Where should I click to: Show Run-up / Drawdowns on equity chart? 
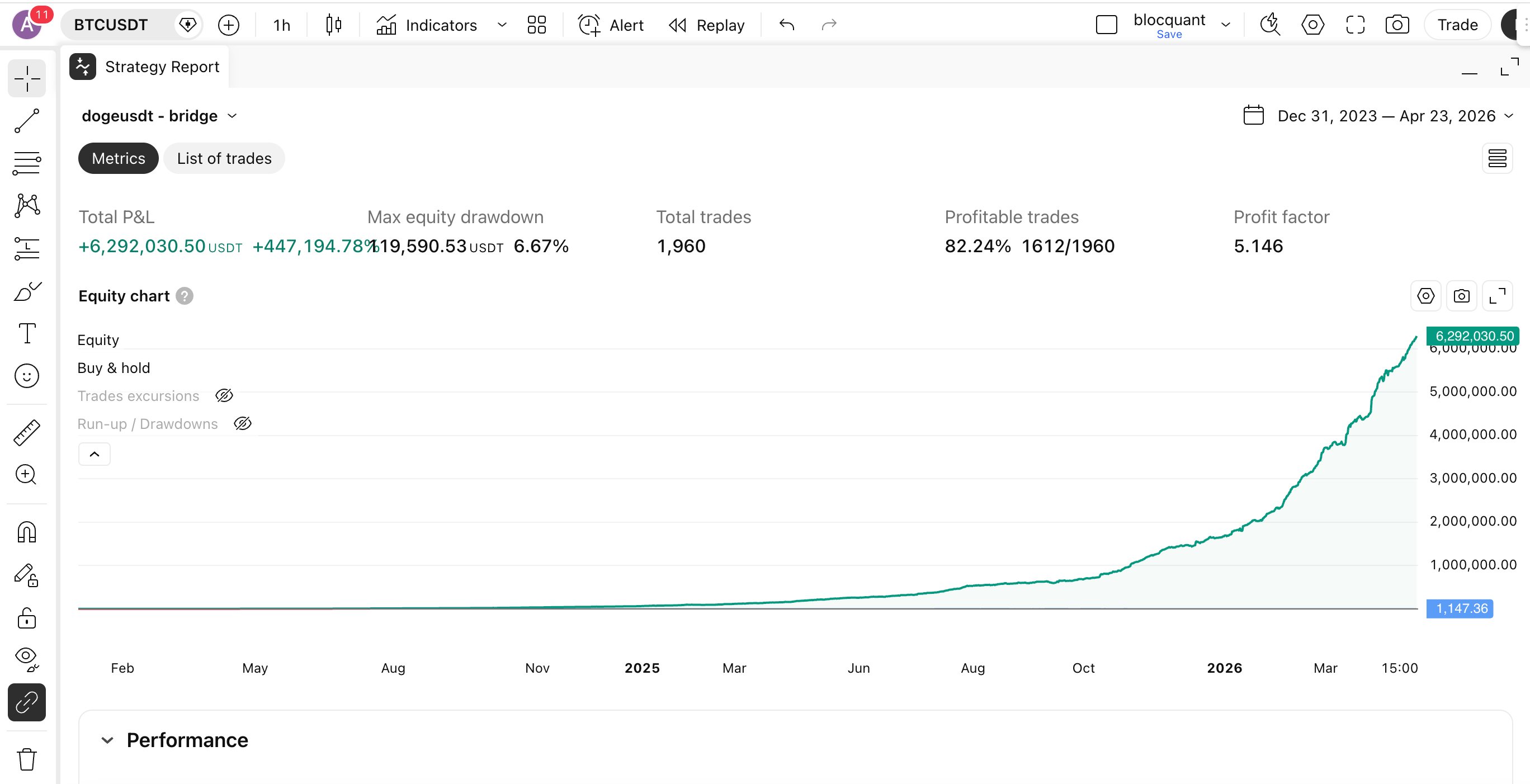click(x=243, y=423)
